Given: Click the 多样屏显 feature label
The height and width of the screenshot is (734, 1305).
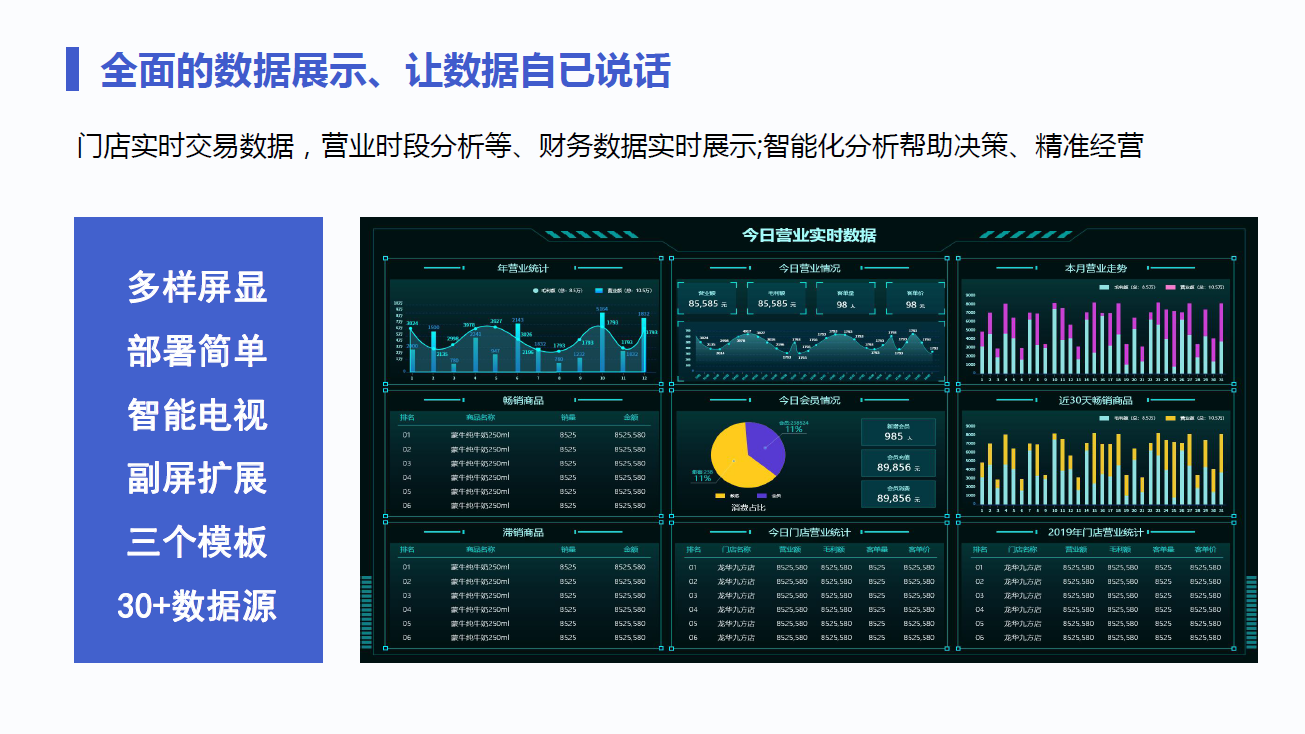Looking at the screenshot, I should (x=197, y=288).
